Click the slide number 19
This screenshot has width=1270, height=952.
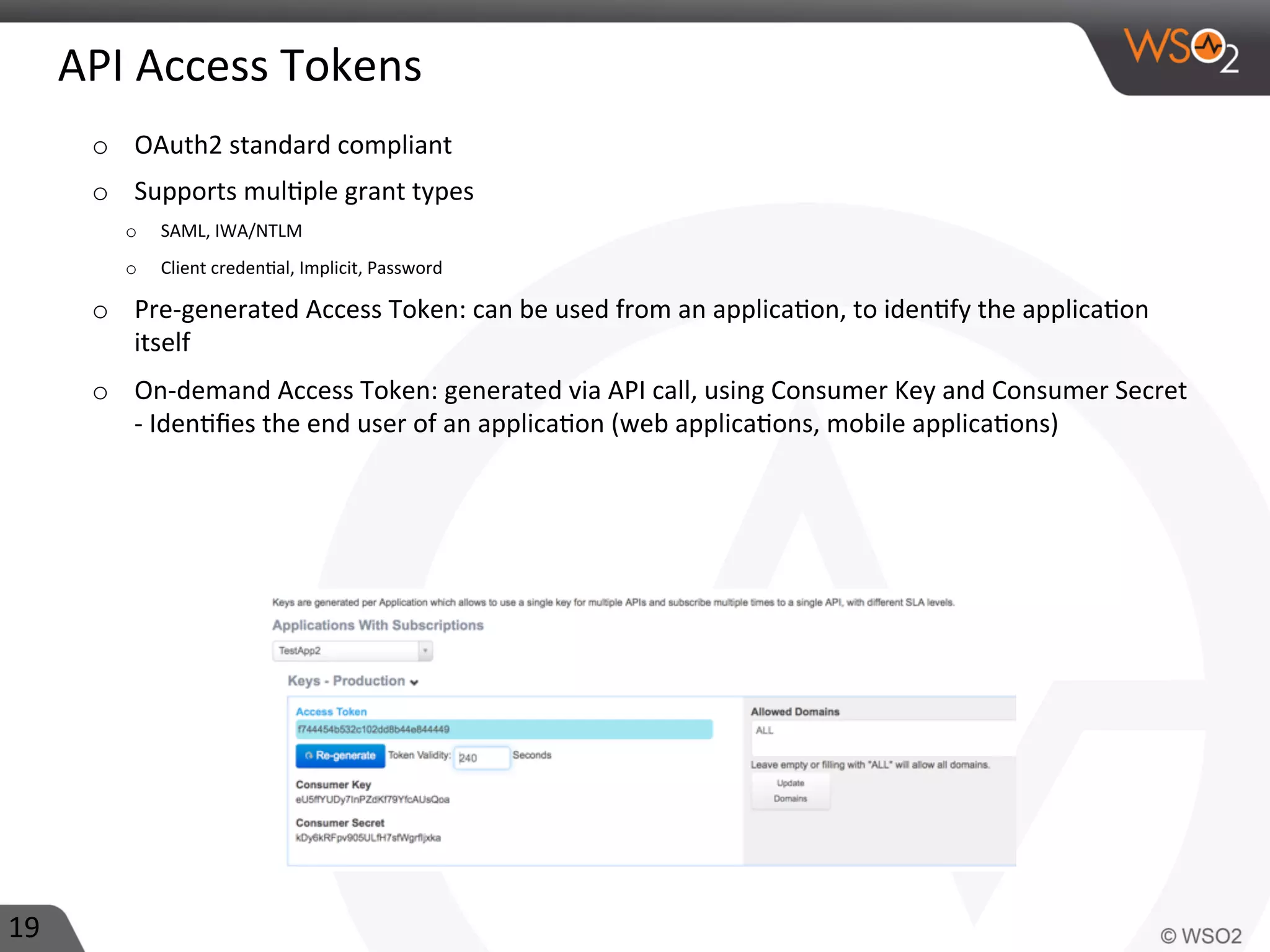coord(24,928)
